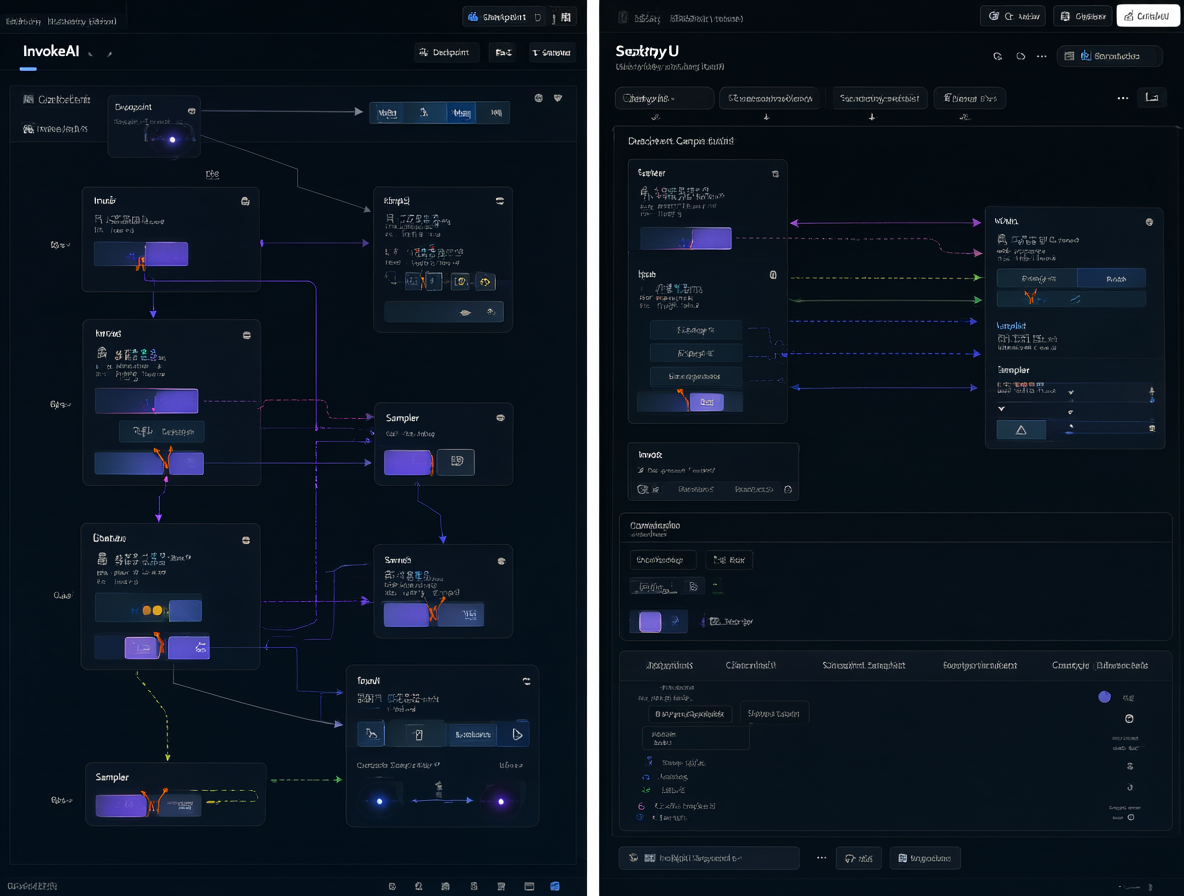Click the purple button in middle Sampler node
Image resolution: width=1184 pixels, height=896 pixels.
click(x=408, y=462)
